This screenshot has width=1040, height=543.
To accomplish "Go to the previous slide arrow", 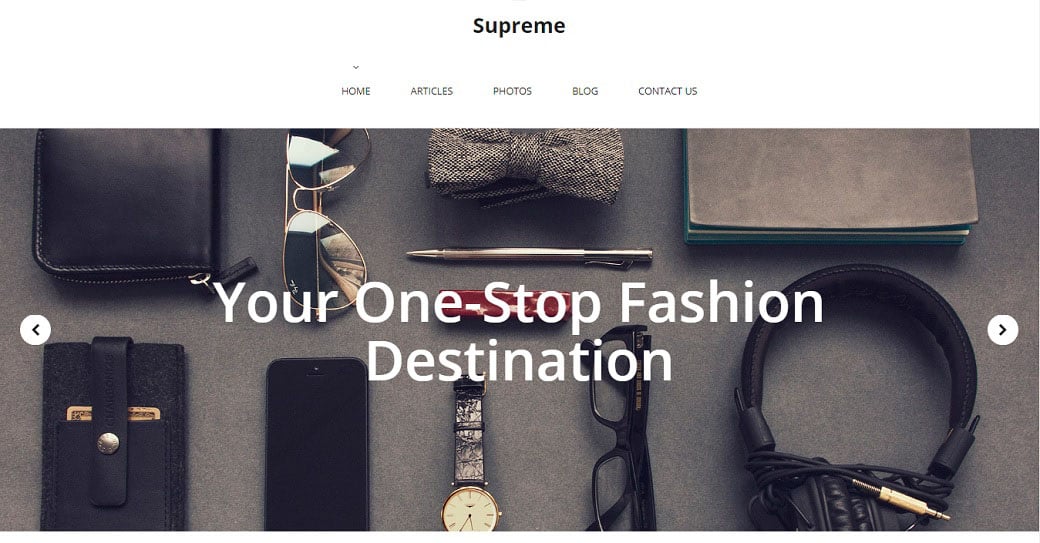I will point(35,330).
